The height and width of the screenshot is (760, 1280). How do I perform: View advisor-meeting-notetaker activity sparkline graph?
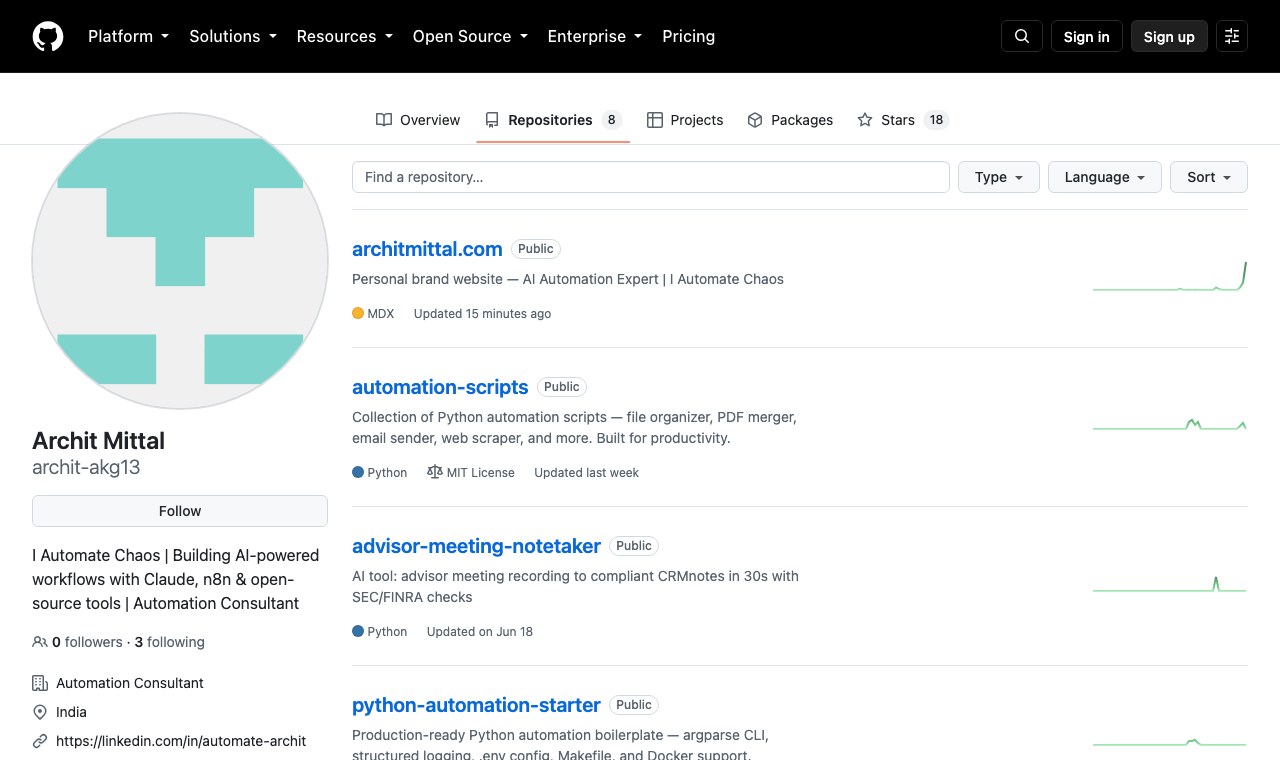(x=1170, y=583)
